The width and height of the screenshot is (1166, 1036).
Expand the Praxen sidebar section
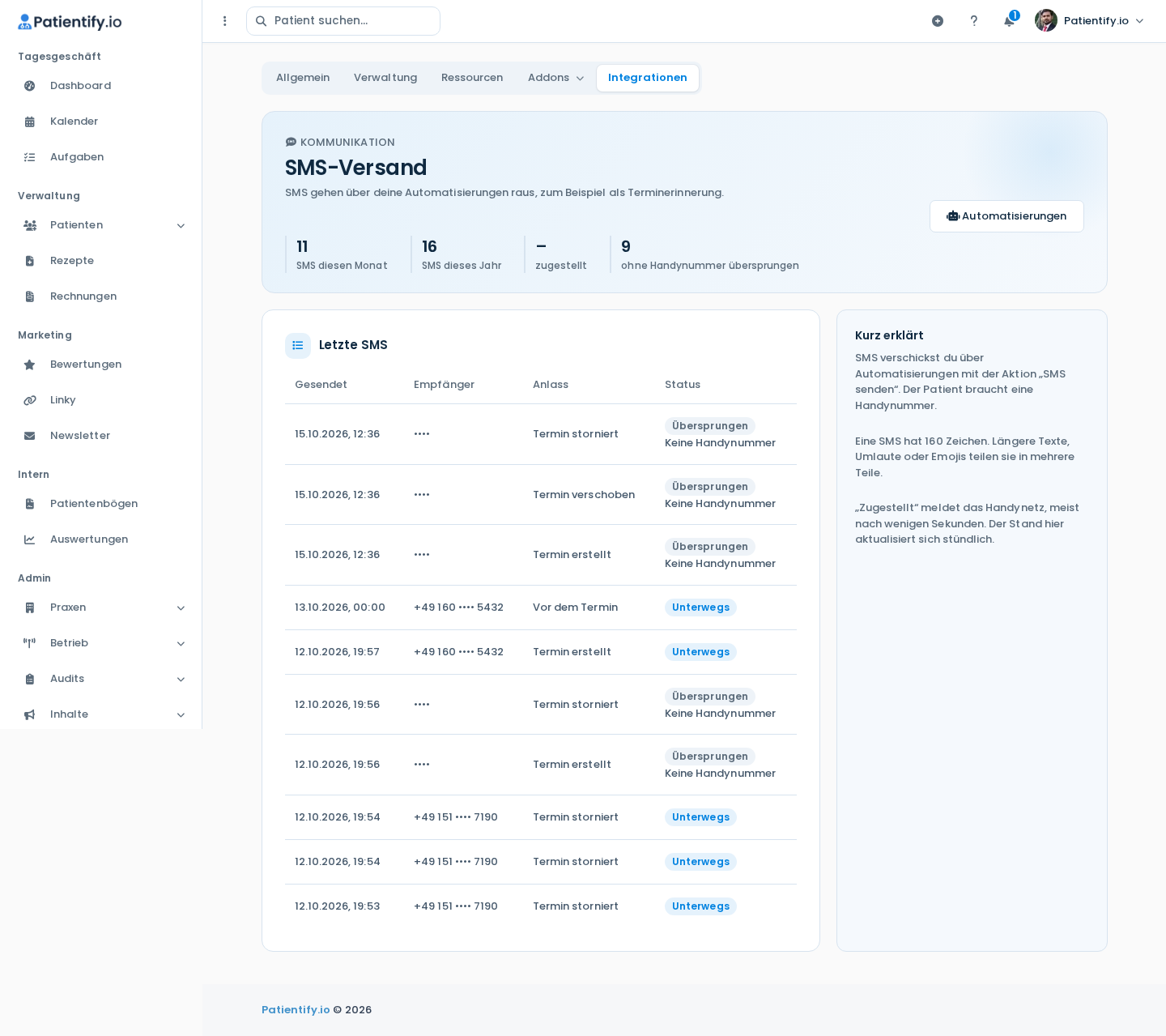100,608
